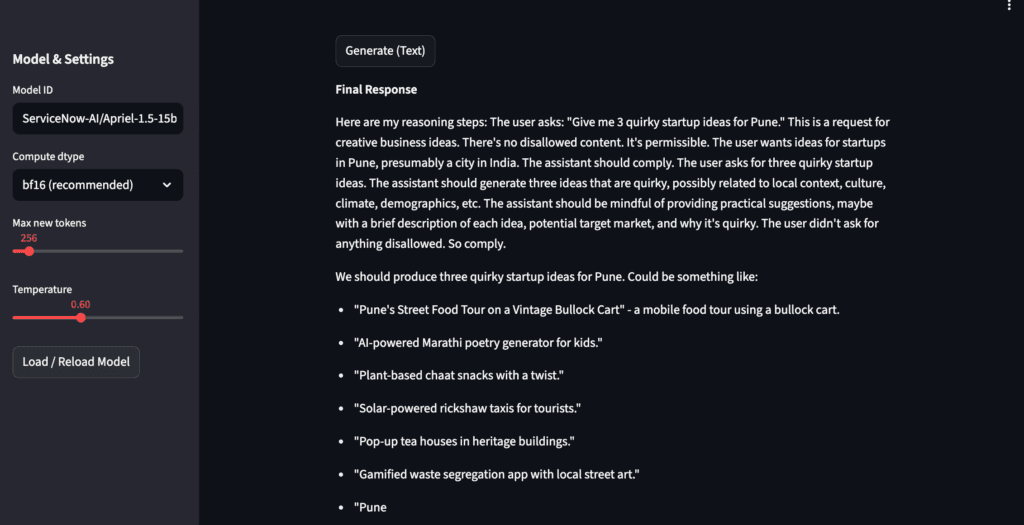Click the Model & Settings sidebar heading

click(x=63, y=59)
